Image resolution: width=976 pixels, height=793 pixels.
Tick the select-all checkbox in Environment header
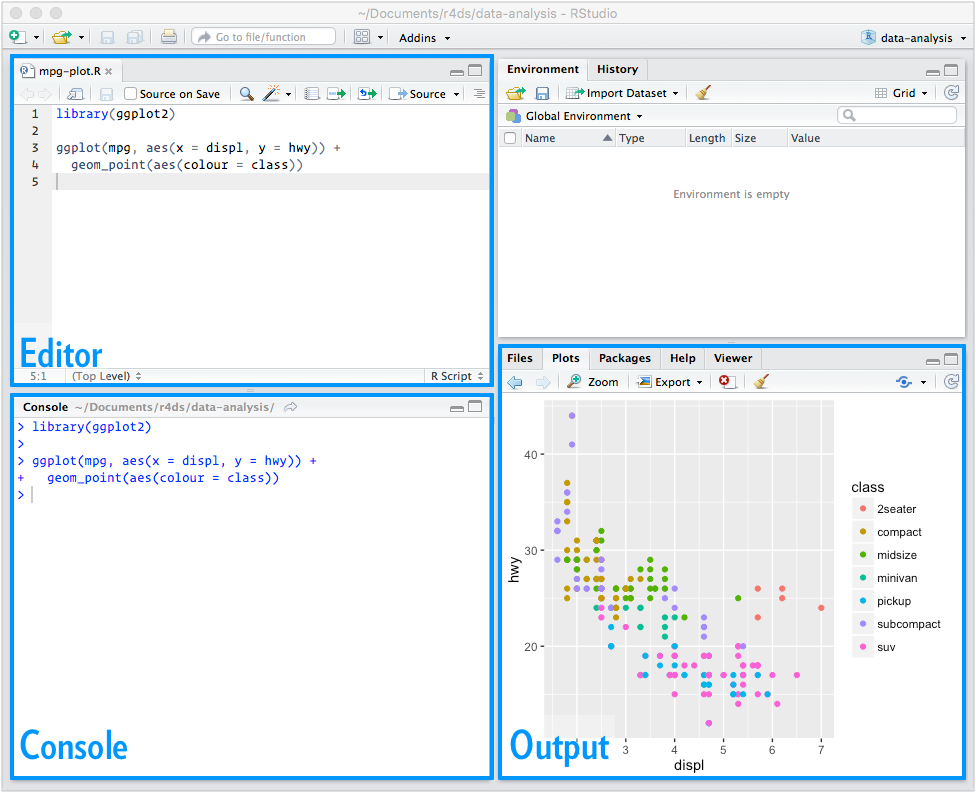click(x=510, y=138)
